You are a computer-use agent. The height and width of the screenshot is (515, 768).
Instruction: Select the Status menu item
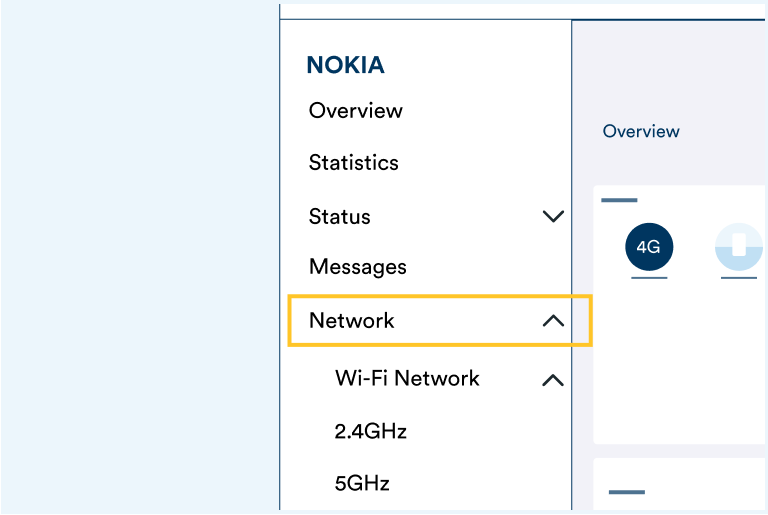pyautogui.click(x=339, y=217)
